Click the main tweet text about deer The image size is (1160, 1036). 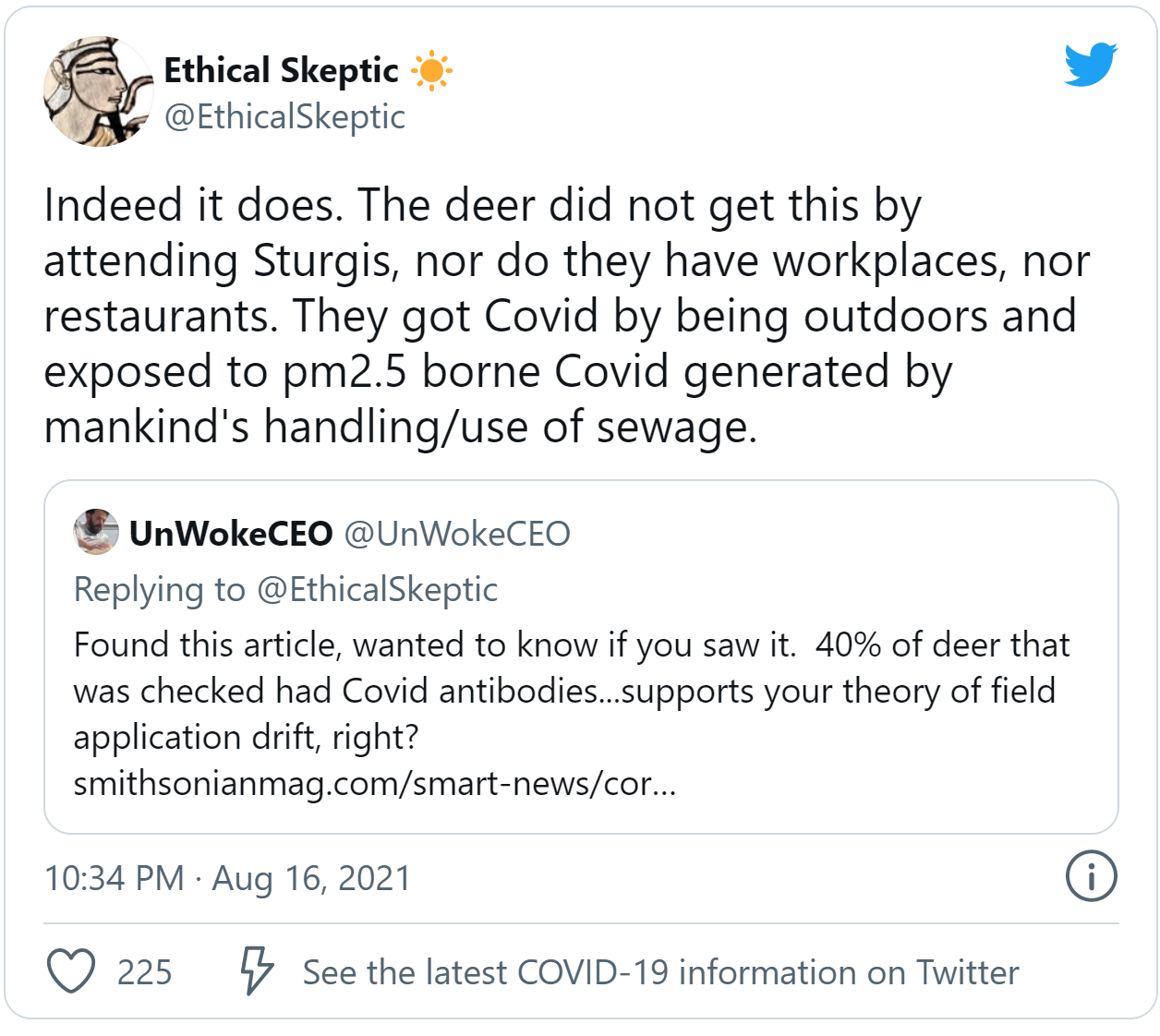[x=566, y=315]
